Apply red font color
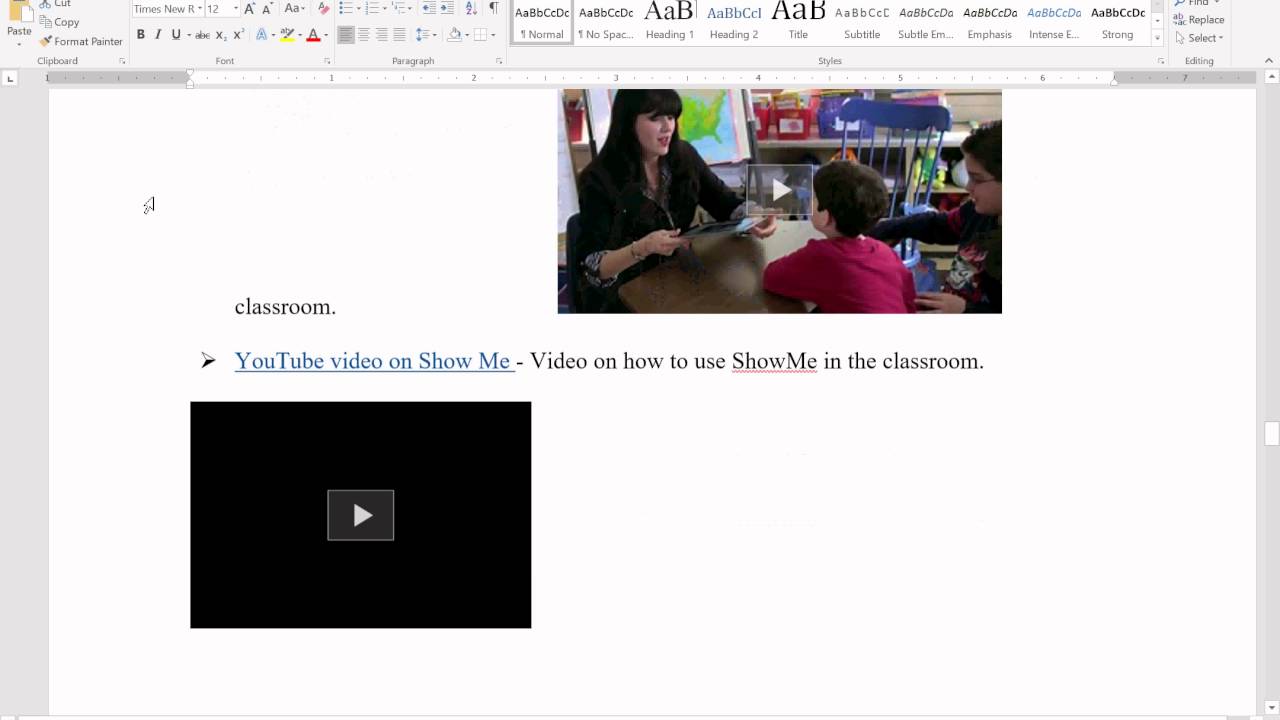1280x720 pixels. click(313, 35)
